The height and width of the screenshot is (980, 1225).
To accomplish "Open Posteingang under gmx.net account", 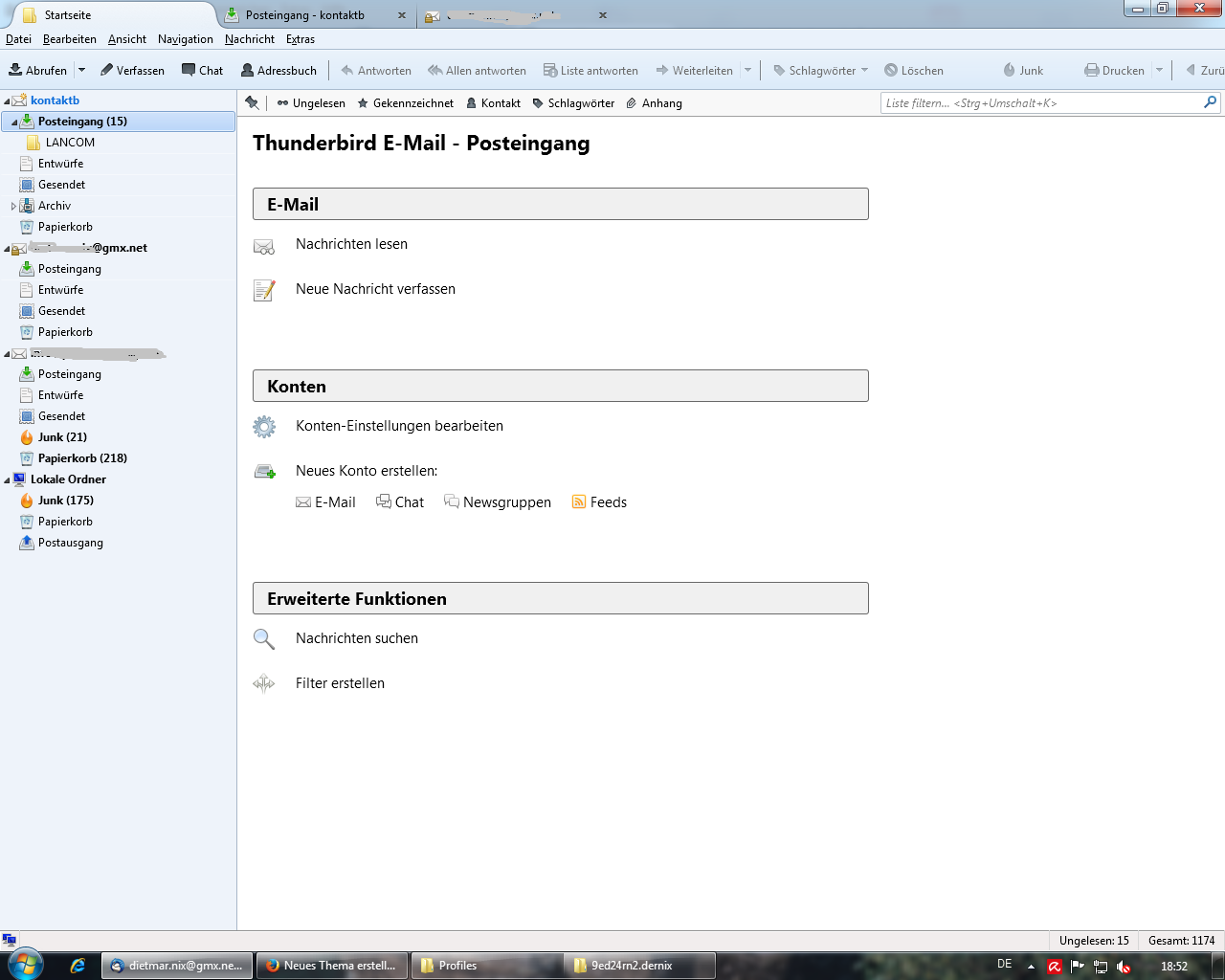I will point(69,269).
